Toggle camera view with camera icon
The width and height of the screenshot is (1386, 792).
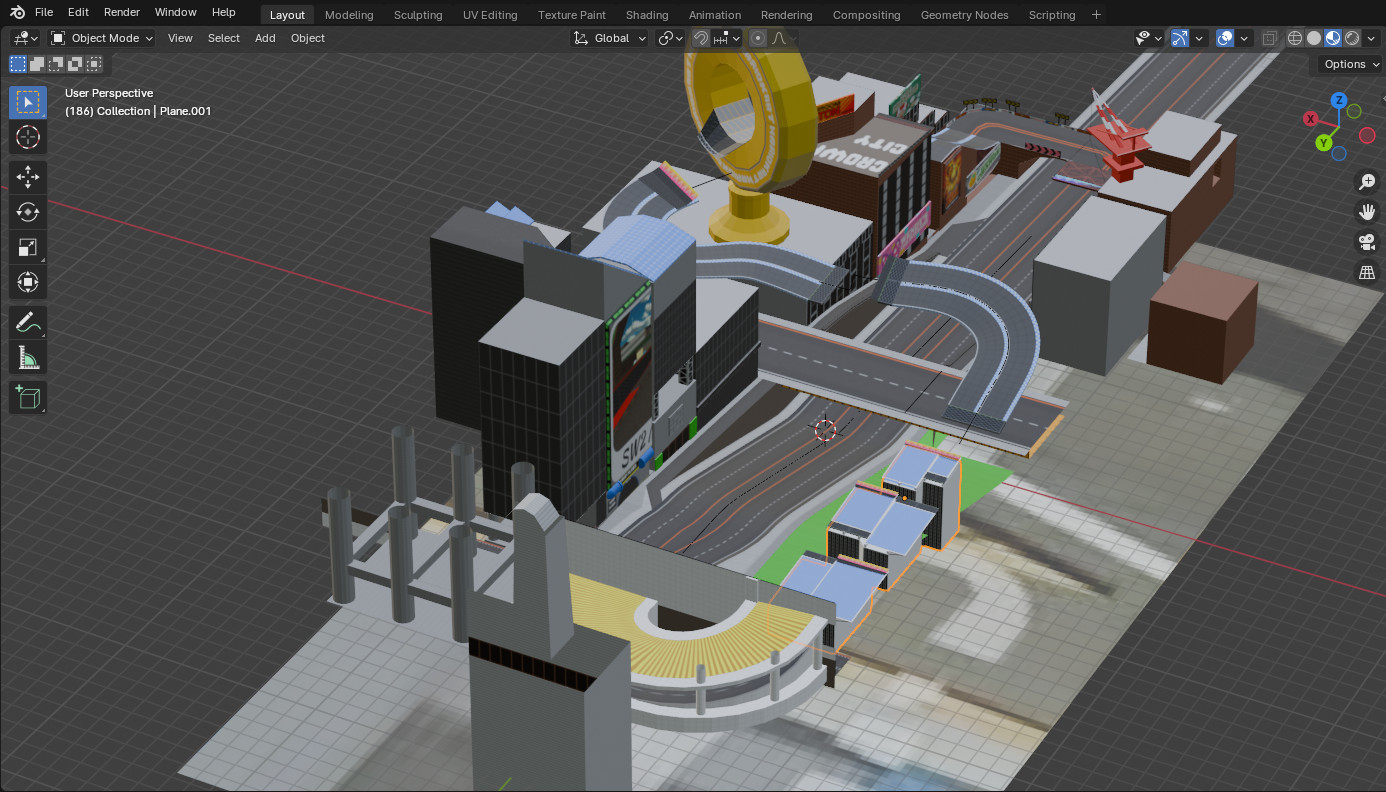(x=1366, y=241)
